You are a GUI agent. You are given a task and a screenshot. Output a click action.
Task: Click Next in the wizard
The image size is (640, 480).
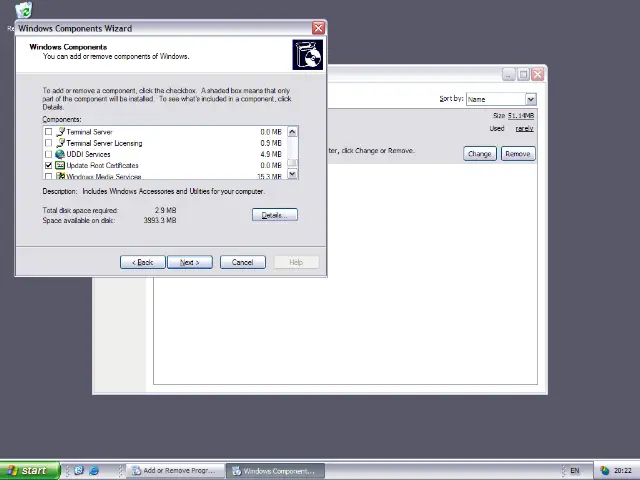point(190,262)
